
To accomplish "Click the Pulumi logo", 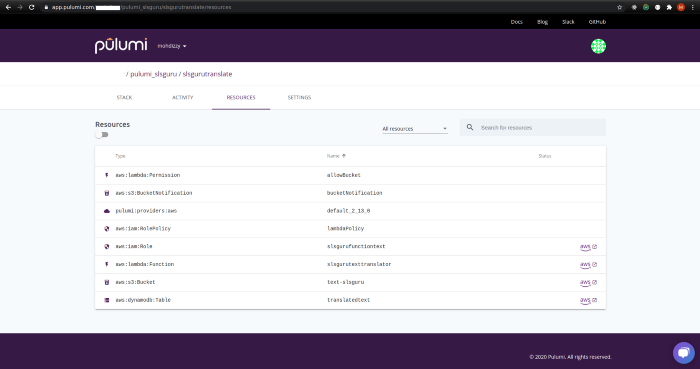I will click(121, 46).
